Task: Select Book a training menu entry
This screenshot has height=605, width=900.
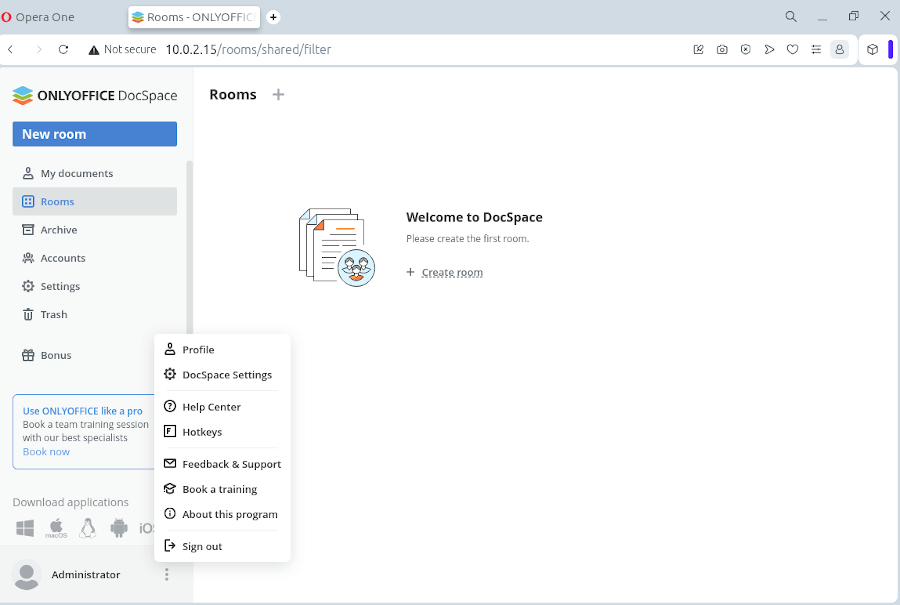Action: click(x=222, y=490)
